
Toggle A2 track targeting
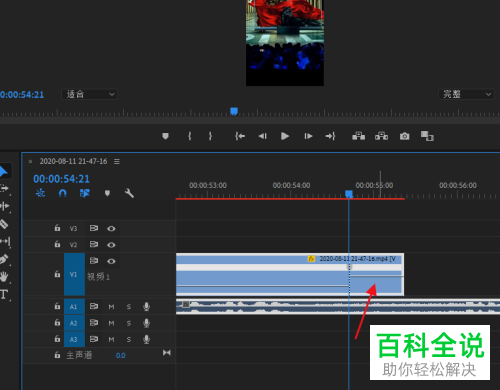tap(74, 323)
